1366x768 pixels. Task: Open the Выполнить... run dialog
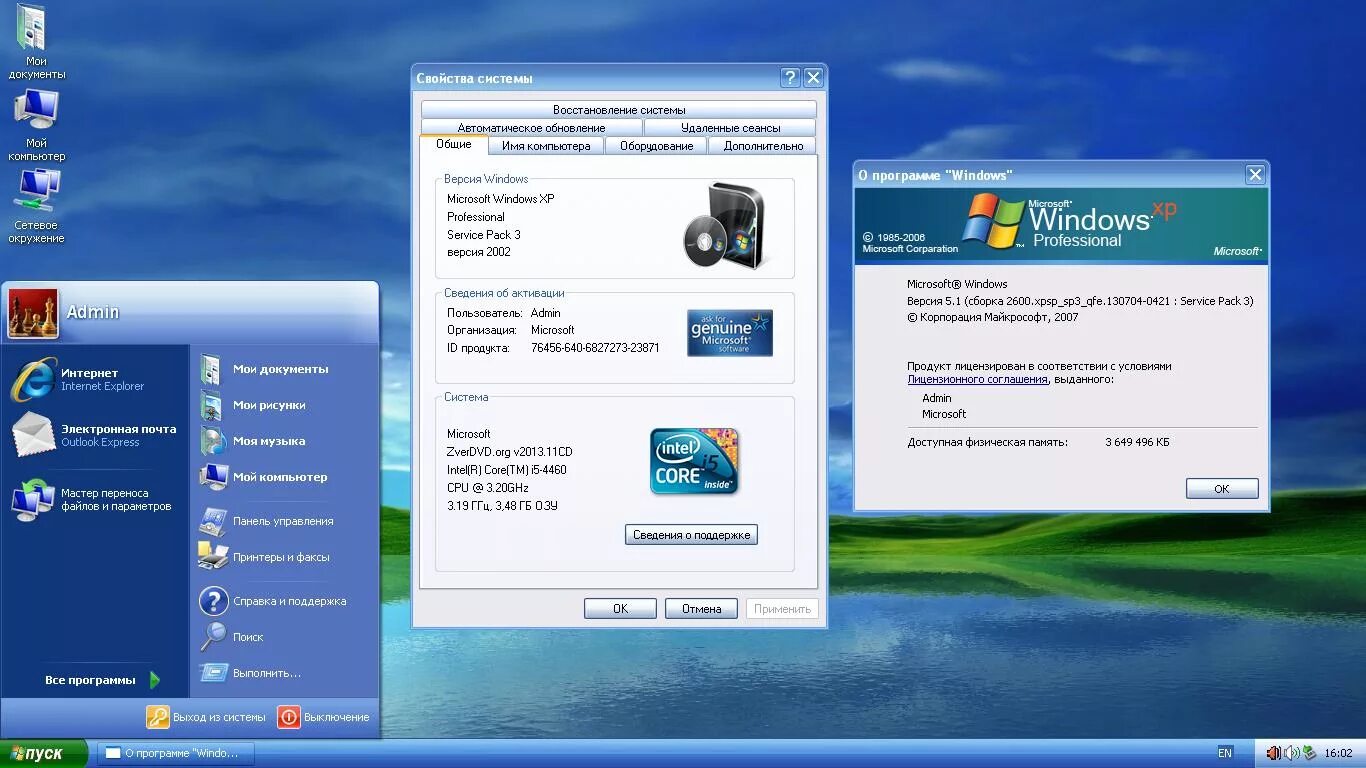click(x=283, y=673)
